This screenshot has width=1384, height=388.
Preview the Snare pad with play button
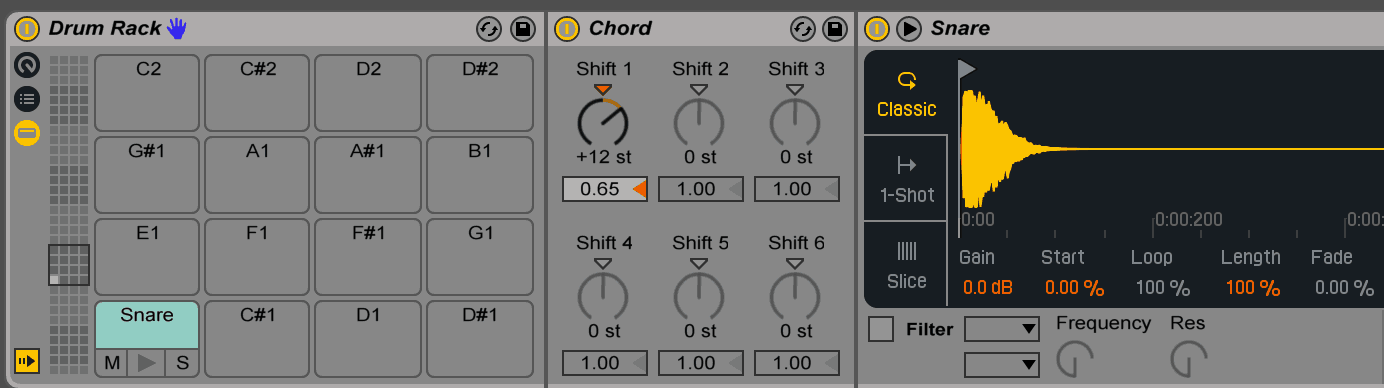click(x=147, y=363)
